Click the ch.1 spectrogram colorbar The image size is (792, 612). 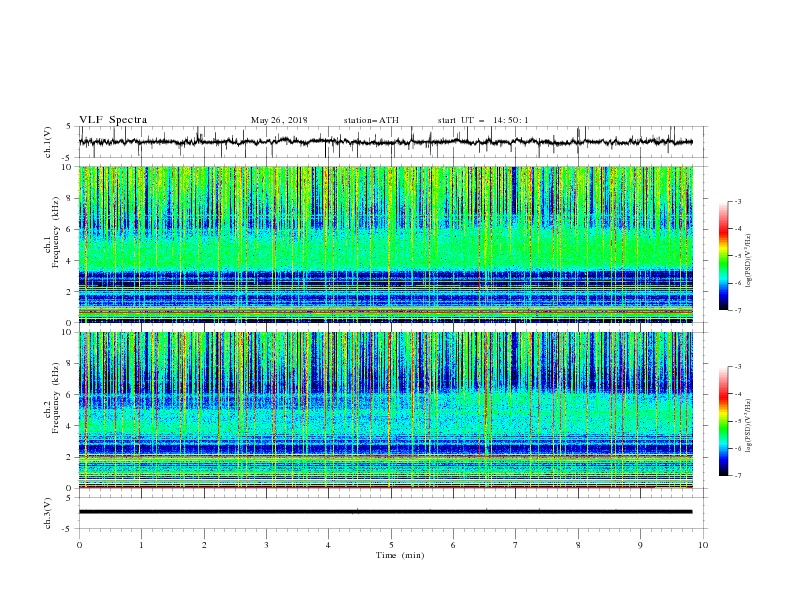tap(723, 256)
